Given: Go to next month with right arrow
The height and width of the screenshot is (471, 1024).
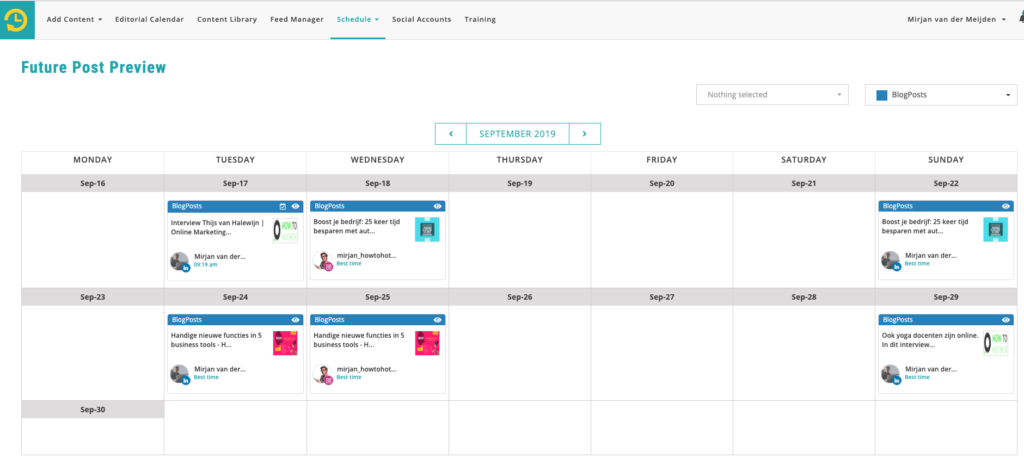Looking at the screenshot, I should (x=584, y=134).
